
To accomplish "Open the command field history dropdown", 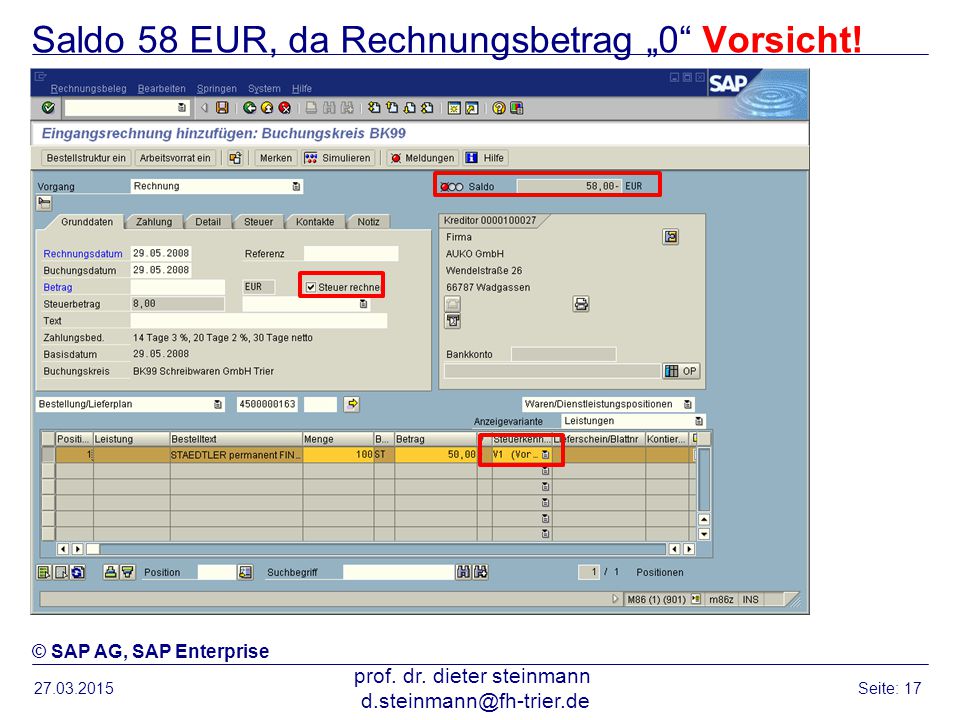I will click(182, 108).
